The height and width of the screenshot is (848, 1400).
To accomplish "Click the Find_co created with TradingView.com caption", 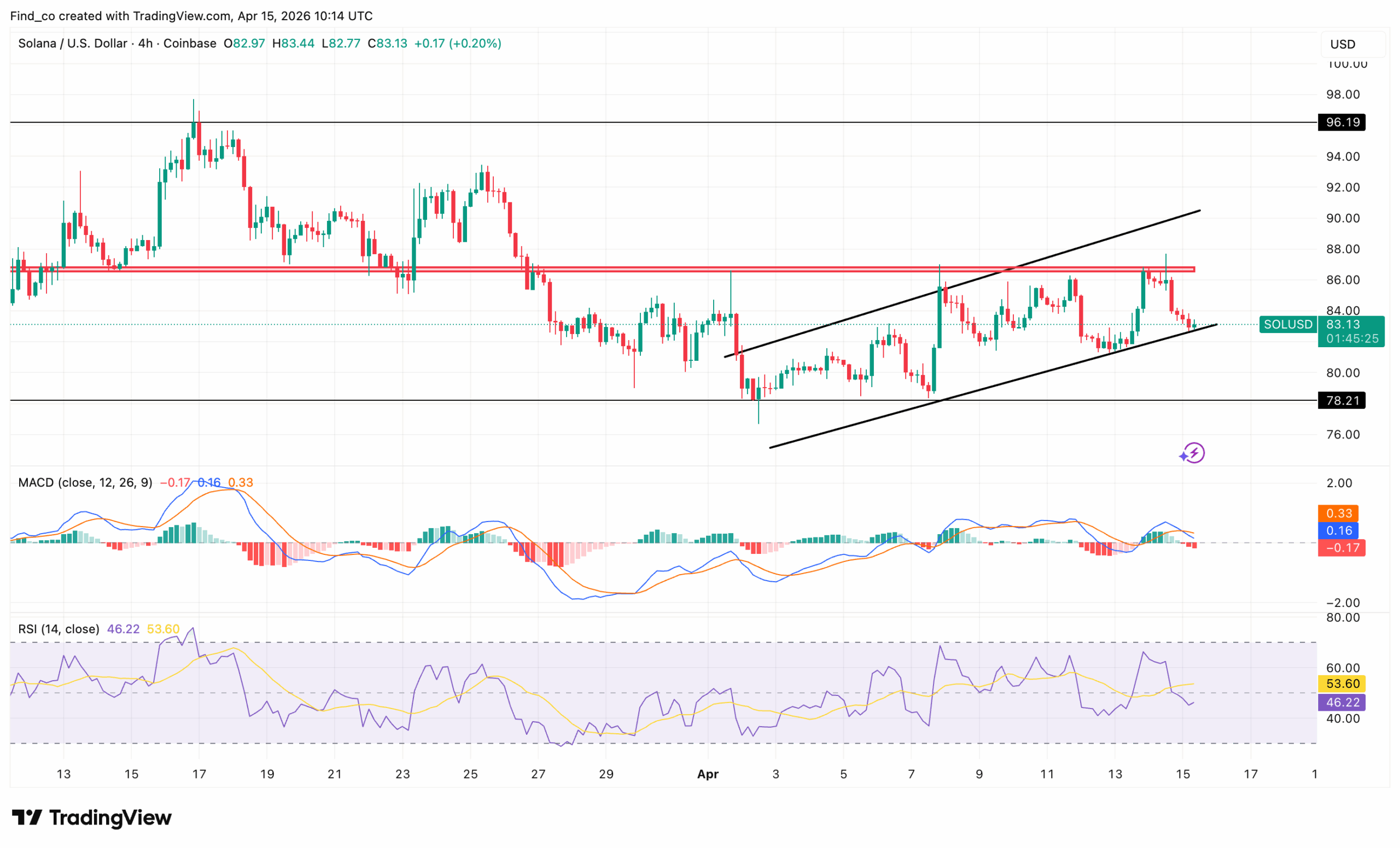I will click(191, 16).
